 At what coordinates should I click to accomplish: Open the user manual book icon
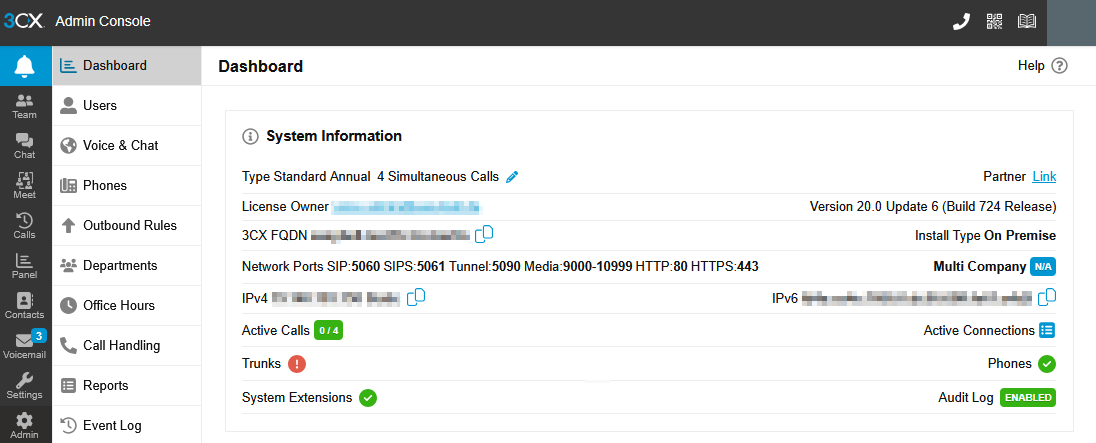tap(1027, 22)
